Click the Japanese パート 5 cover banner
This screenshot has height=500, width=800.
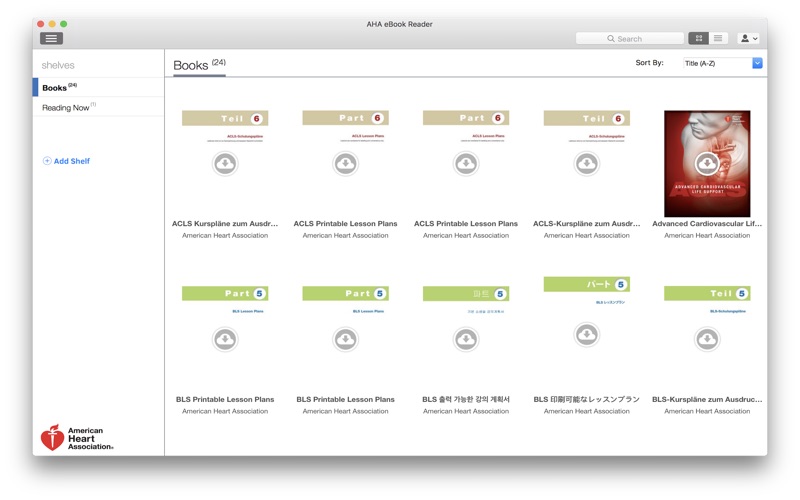pos(587,284)
